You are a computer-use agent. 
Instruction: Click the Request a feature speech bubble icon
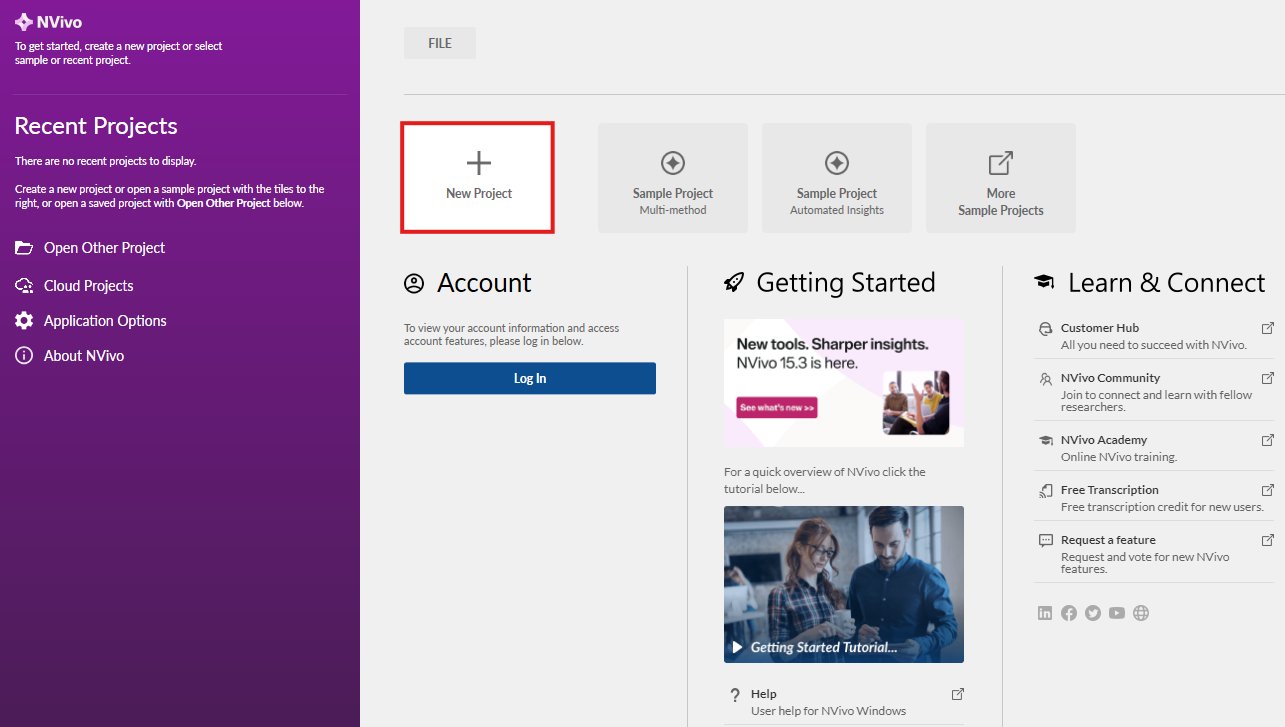(x=1046, y=540)
